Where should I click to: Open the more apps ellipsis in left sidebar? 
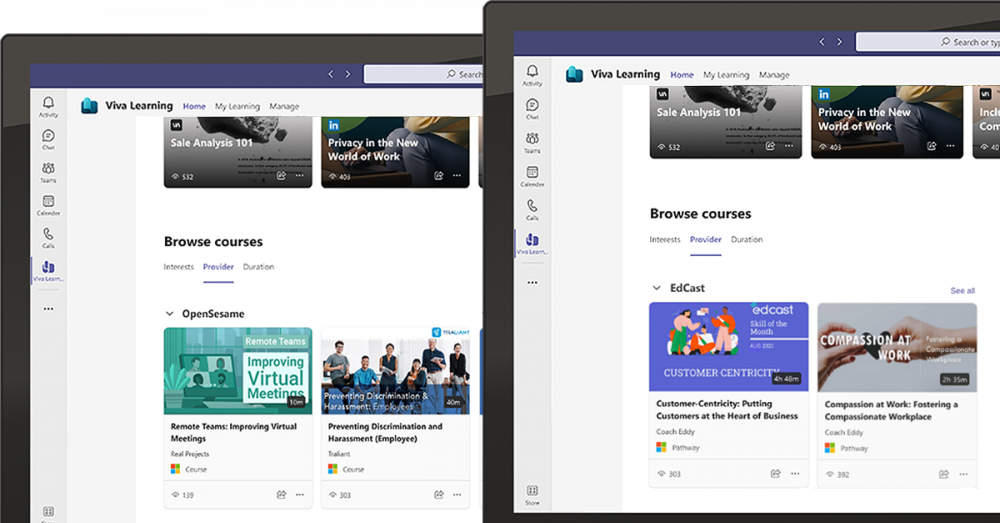(48, 309)
